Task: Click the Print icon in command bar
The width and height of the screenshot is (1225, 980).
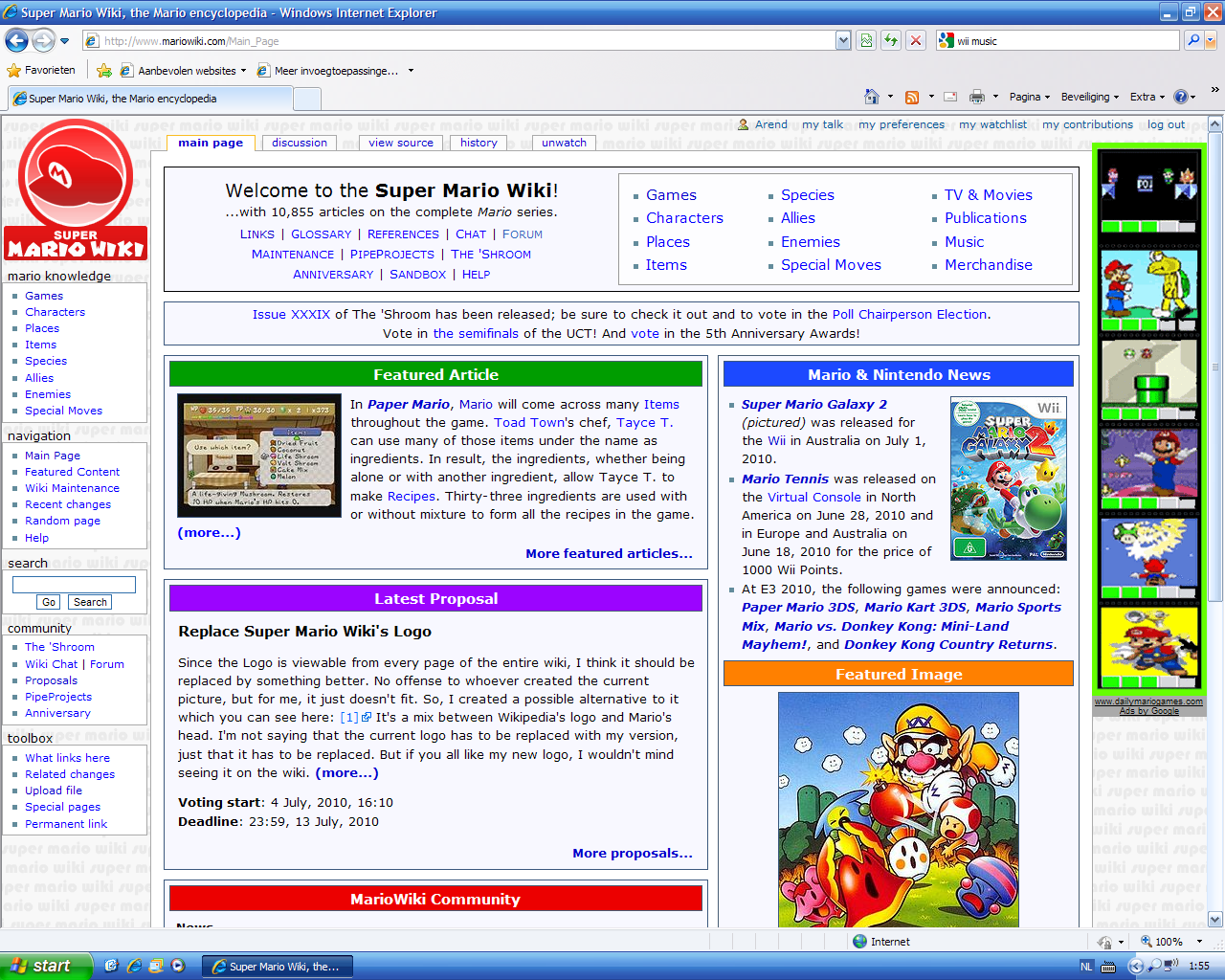Action: (x=976, y=97)
